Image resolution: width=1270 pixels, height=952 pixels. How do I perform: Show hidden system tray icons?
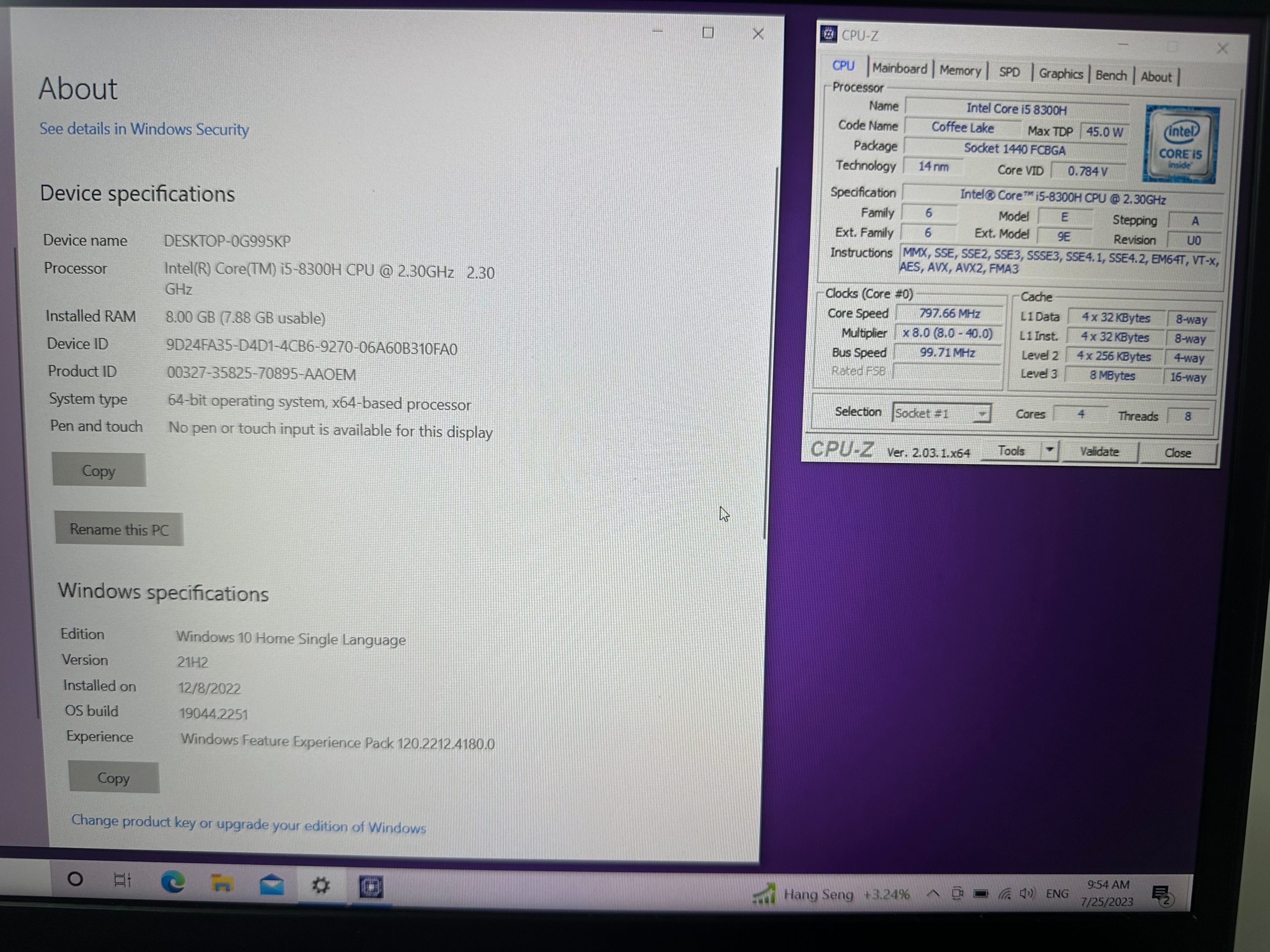[x=933, y=893]
